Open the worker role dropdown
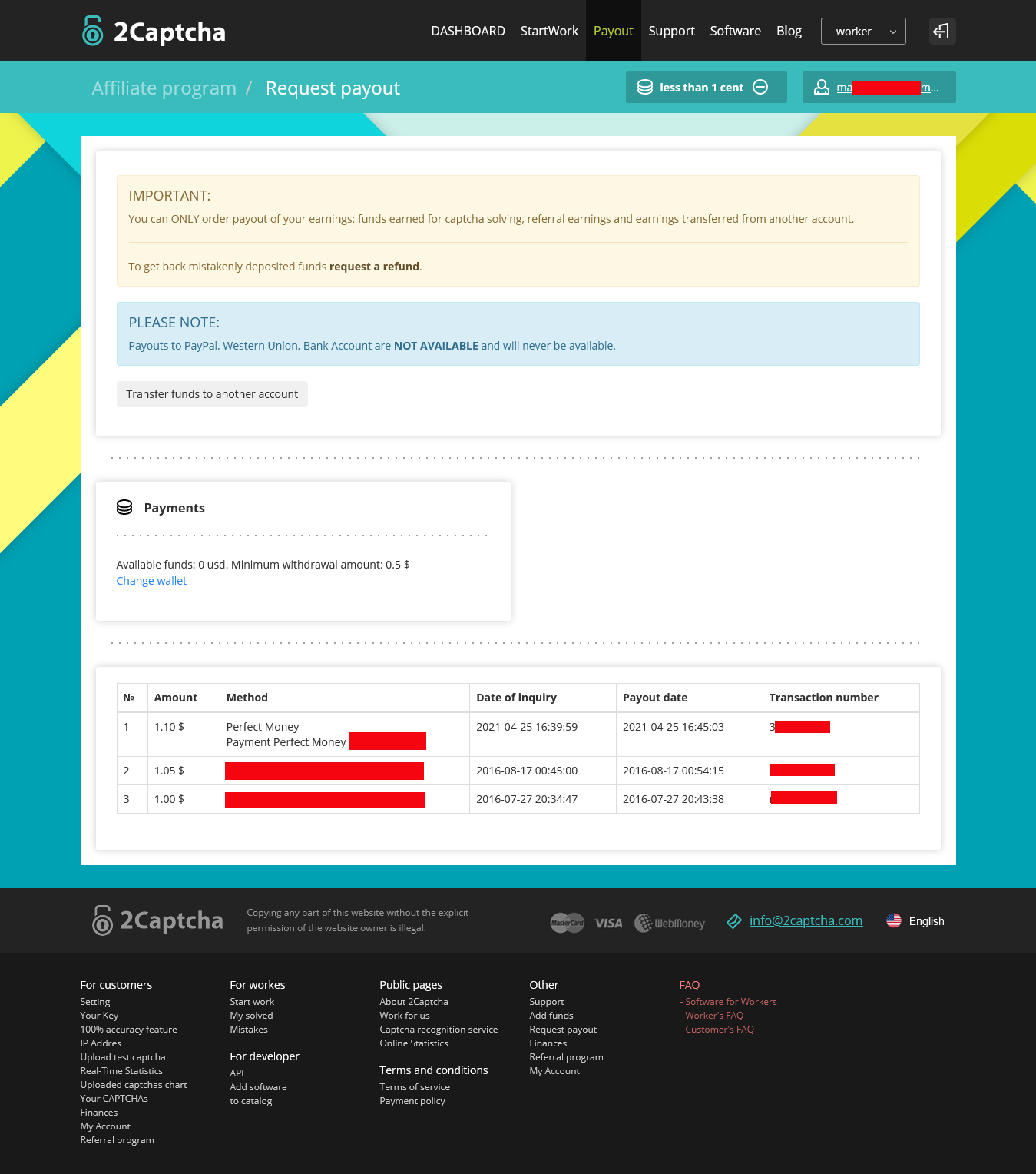The image size is (1036, 1174). point(863,31)
